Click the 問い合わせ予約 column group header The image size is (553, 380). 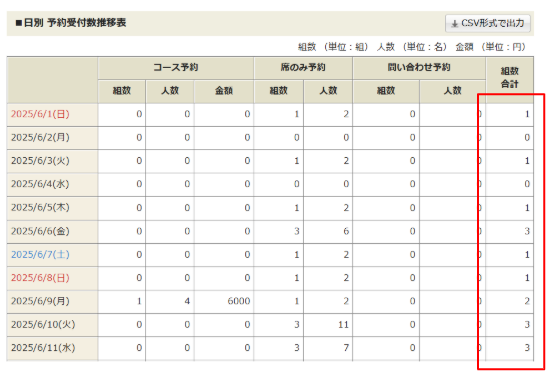coord(419,67)
